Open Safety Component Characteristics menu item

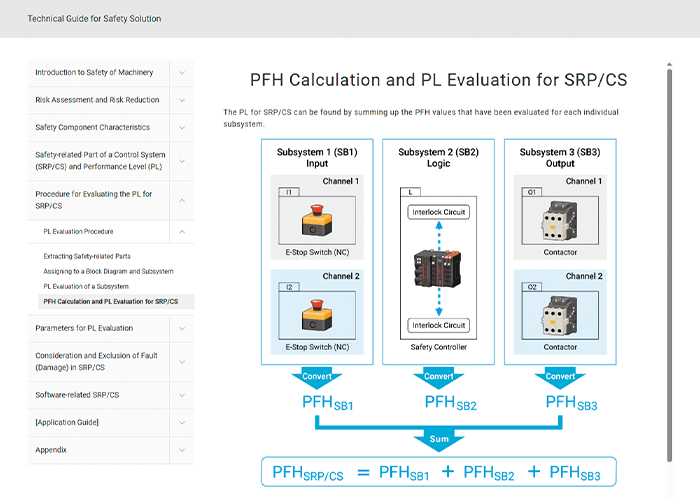pyautogui.click(x=92, y=127)
